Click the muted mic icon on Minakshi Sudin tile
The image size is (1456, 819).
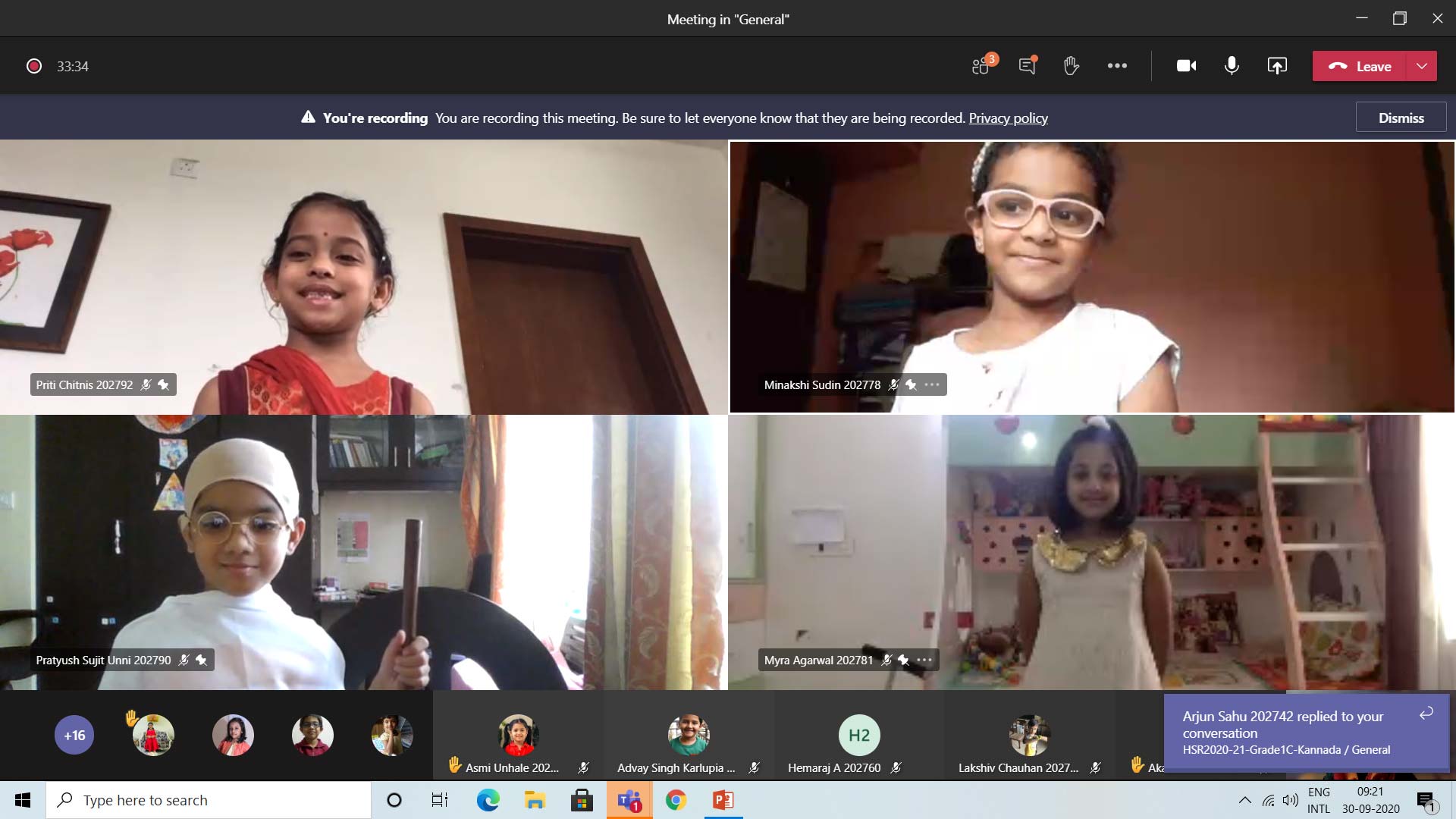coord(894,384)
